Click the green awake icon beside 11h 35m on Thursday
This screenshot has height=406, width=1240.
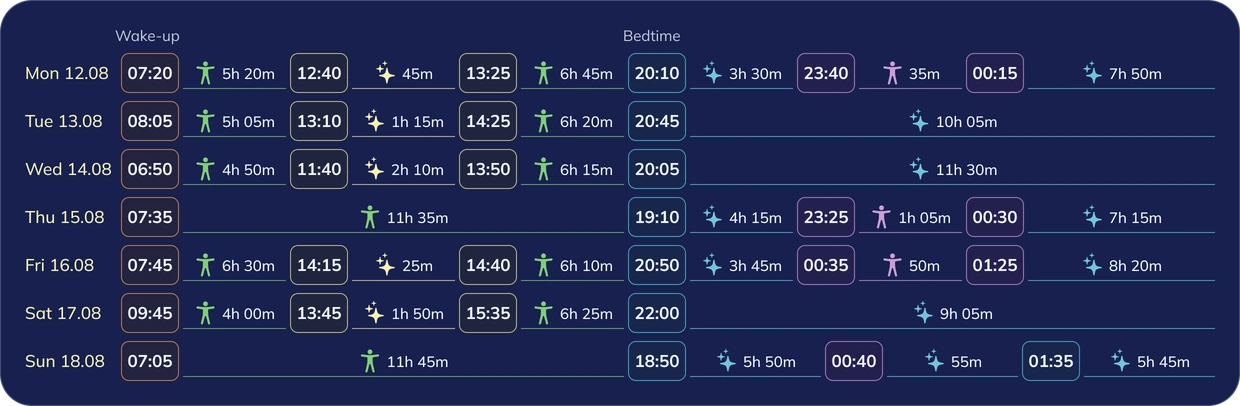[370, 217]
